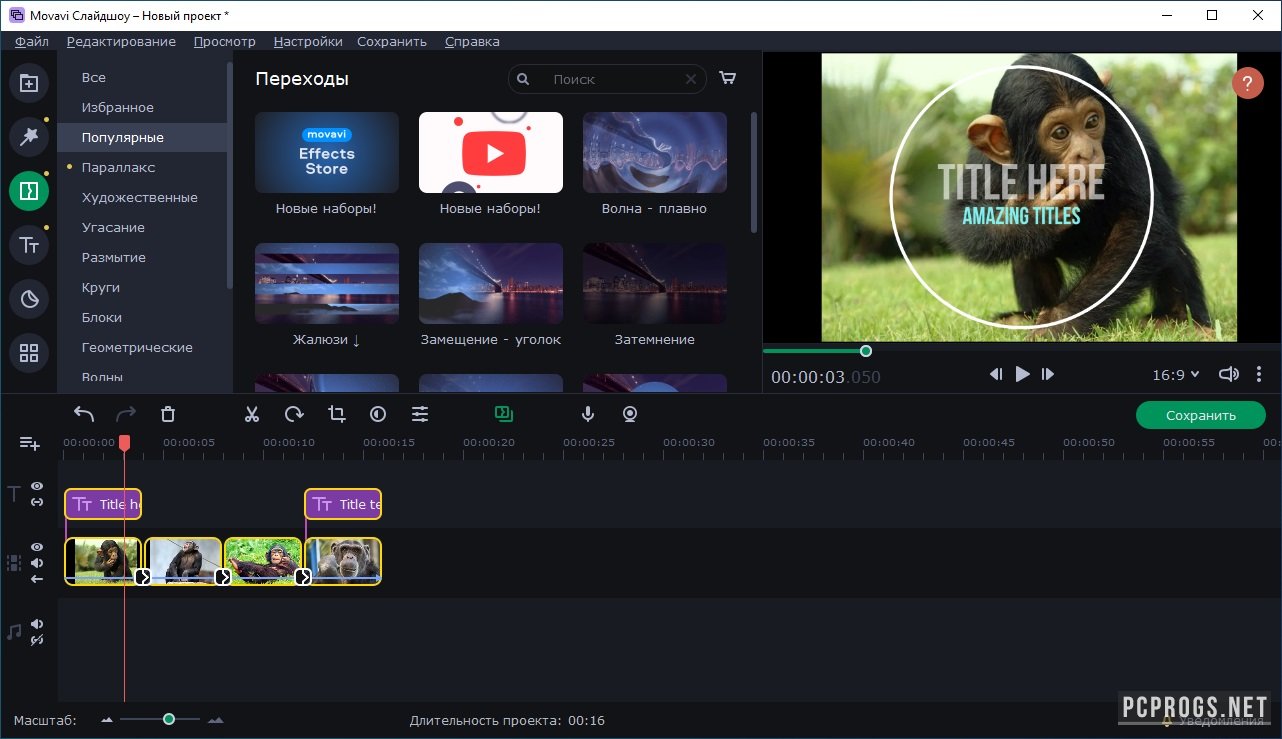Viewport: 1282px width, 739px height.
Task: Mute the audio track speaker
Action: tap(37, 624)
